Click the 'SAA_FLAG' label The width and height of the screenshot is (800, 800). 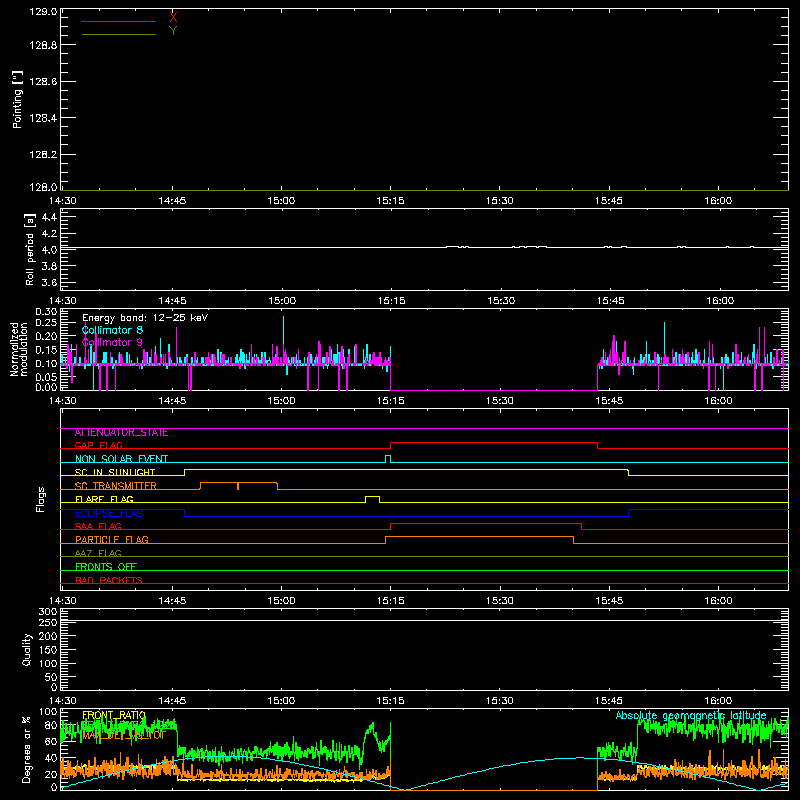point(98,527)
